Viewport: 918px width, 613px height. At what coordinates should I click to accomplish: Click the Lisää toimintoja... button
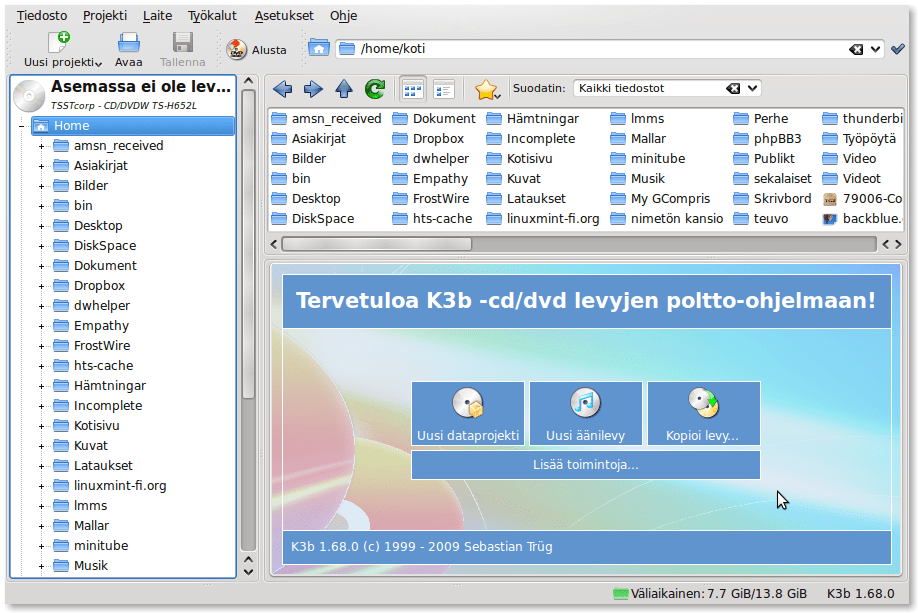point(585,465)
